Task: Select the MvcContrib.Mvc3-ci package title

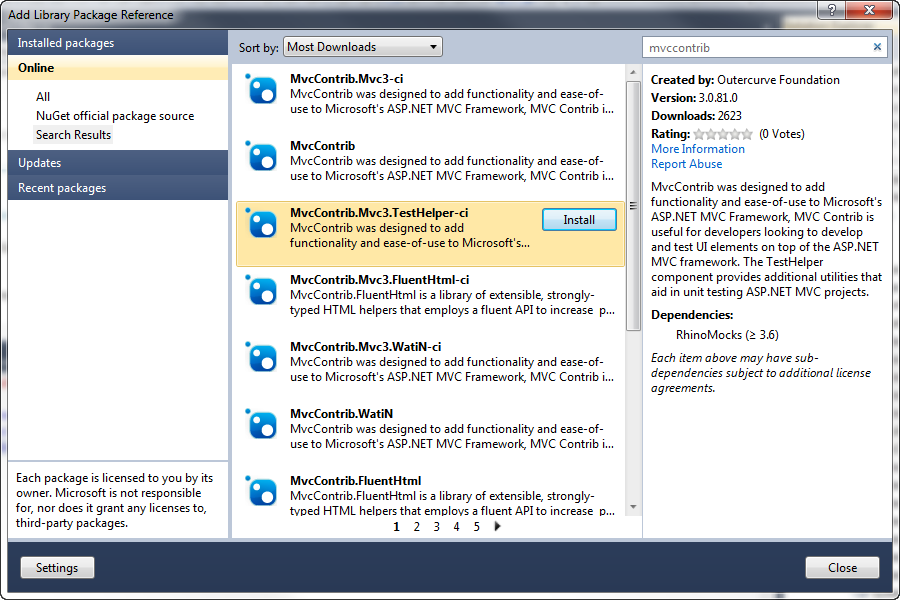Action: [x=346, y=79]
